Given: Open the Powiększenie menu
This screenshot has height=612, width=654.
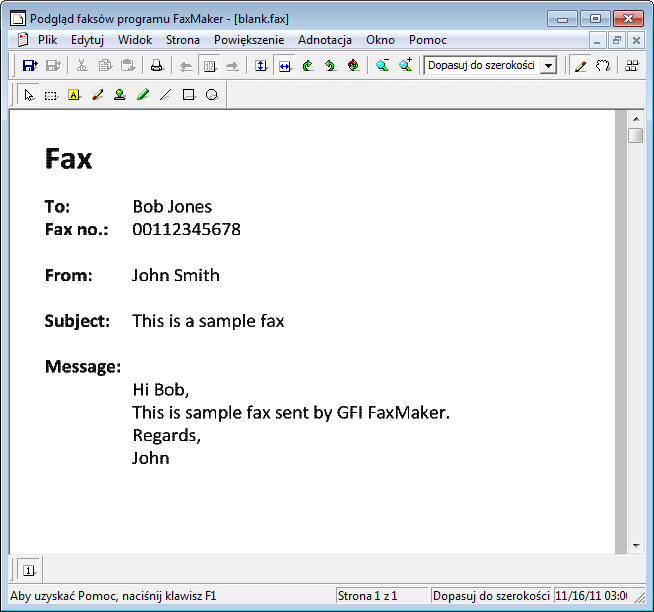Looking at the screenshot, I should [x=249, y=40].
